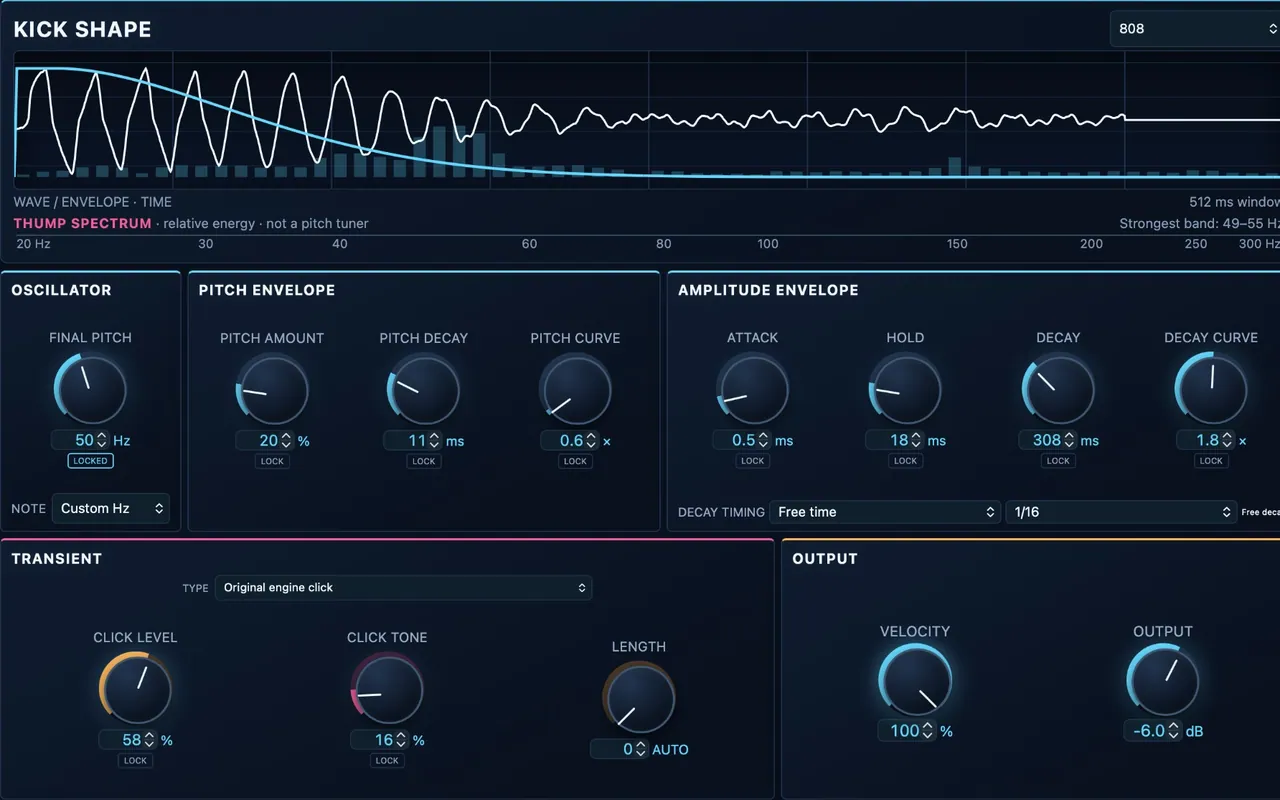Toggle the LOCK under Pitch Amount

272,462
